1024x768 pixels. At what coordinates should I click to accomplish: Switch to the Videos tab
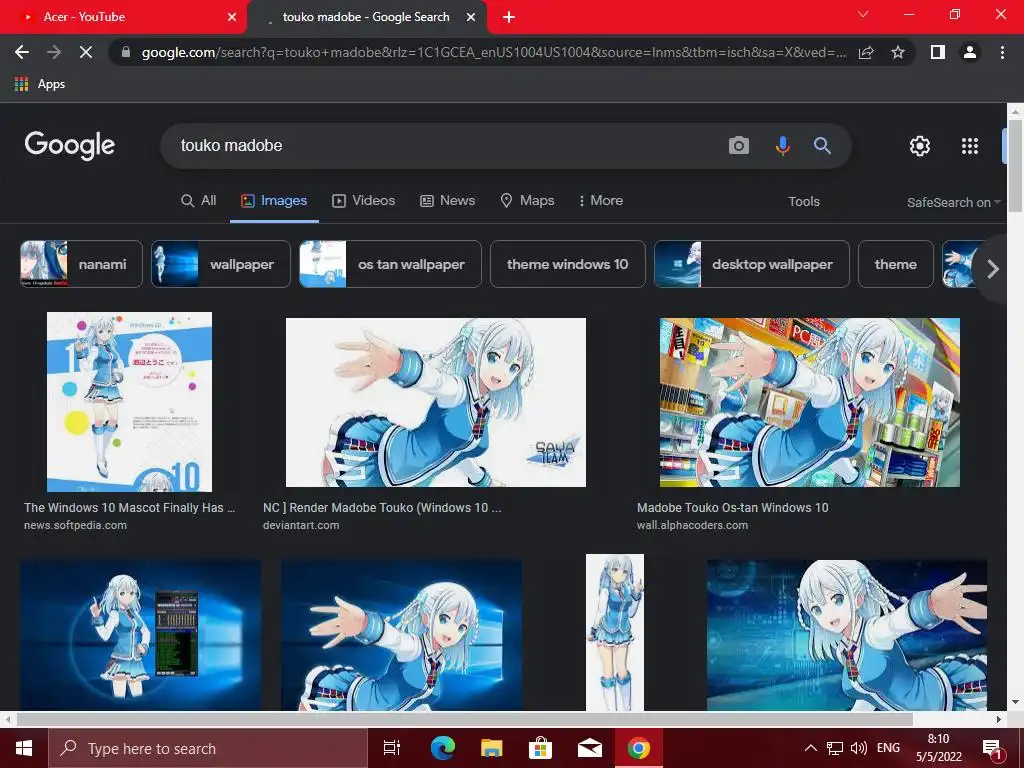(x=364, y=200)
